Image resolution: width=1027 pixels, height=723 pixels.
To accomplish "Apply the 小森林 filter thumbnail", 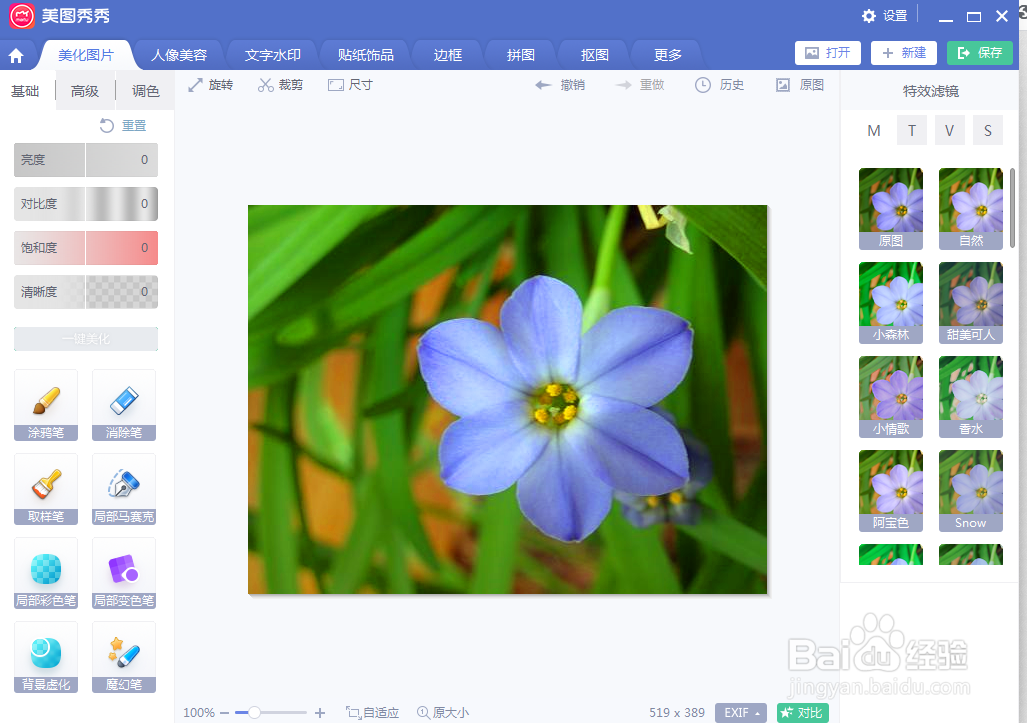I will [891, 303].
